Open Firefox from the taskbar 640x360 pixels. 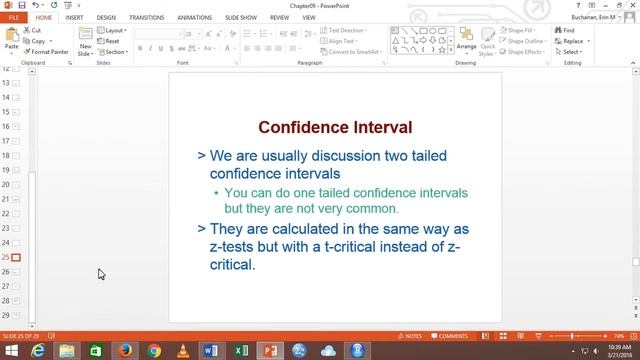(125, 351)
